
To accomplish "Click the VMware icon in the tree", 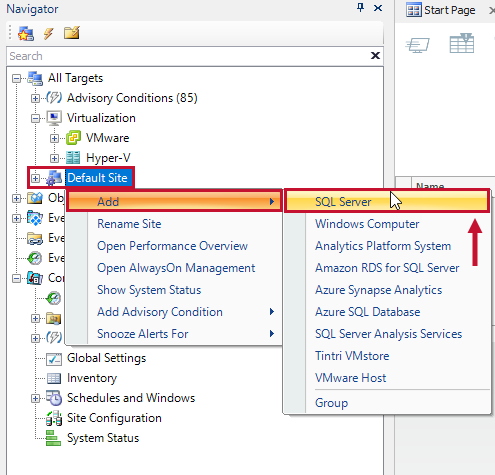I will [x=73, y=138].
